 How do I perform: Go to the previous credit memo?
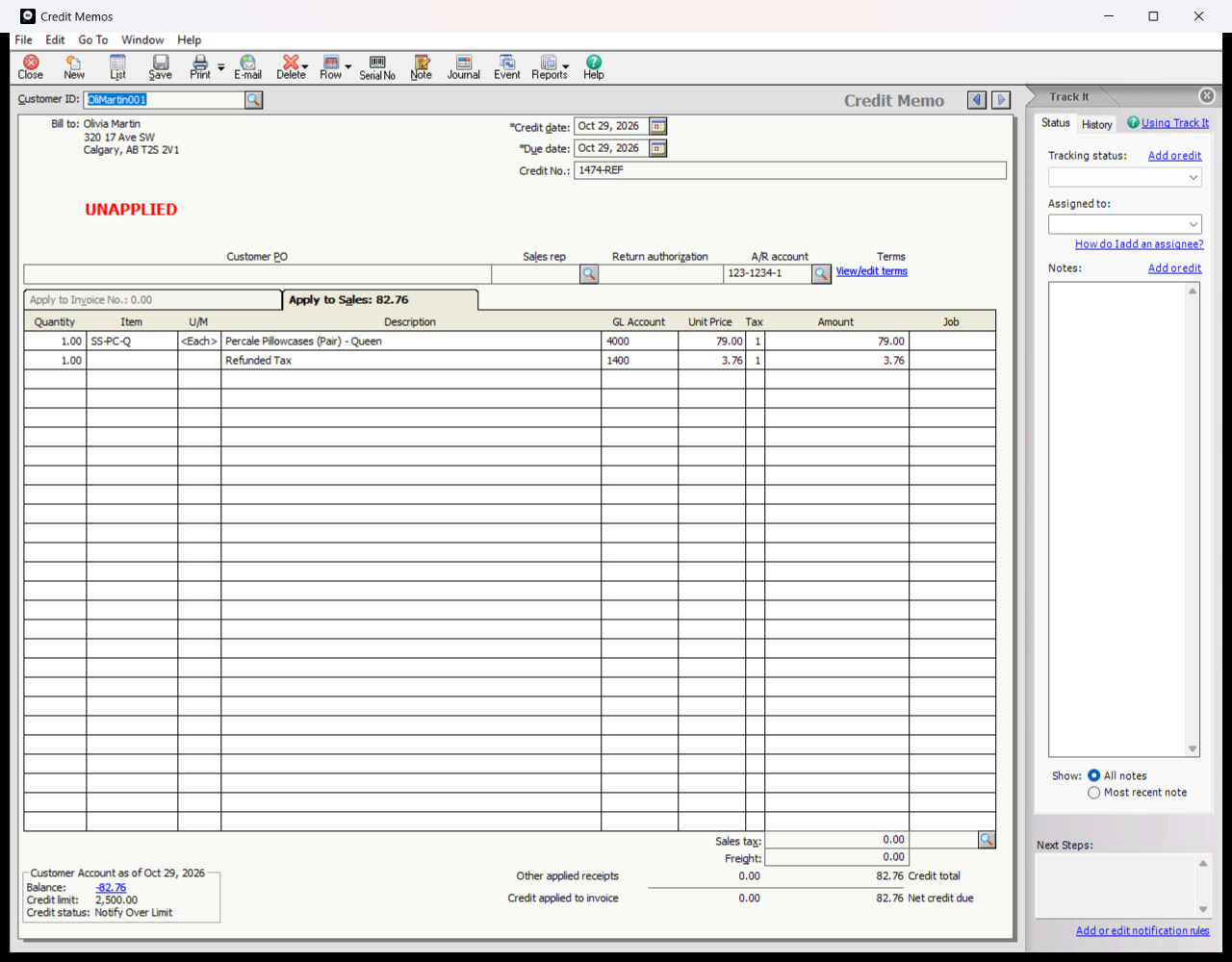coord(977,100)
